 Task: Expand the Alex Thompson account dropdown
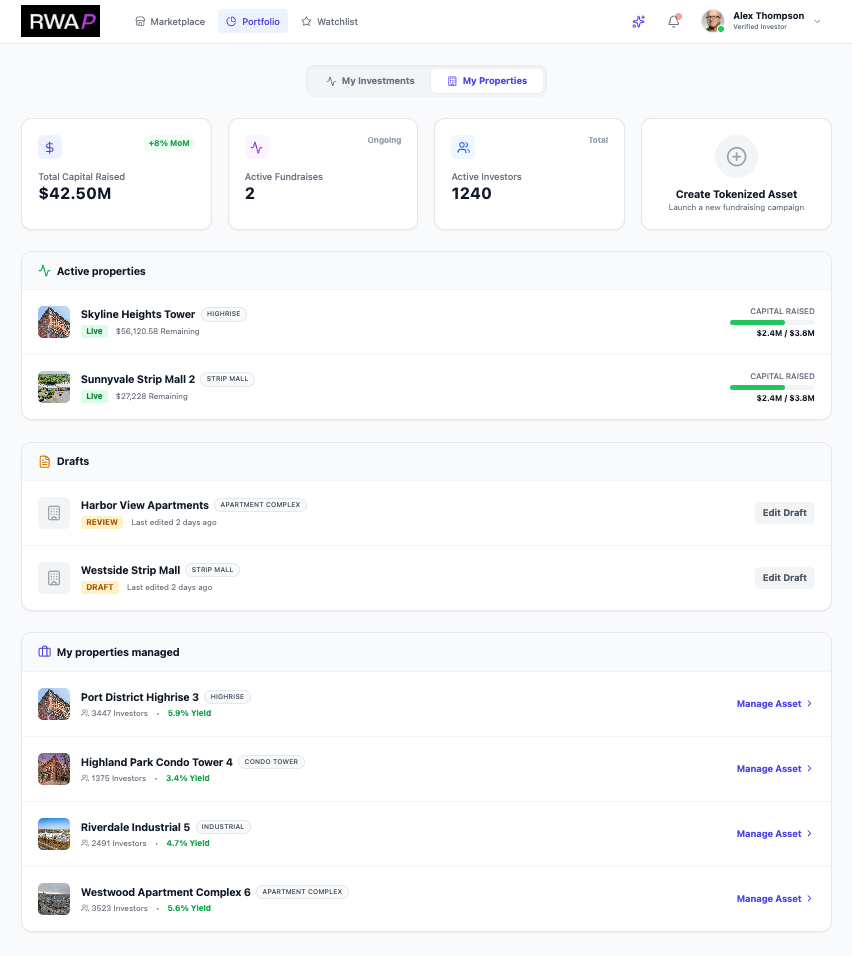(x=817, y=21)
